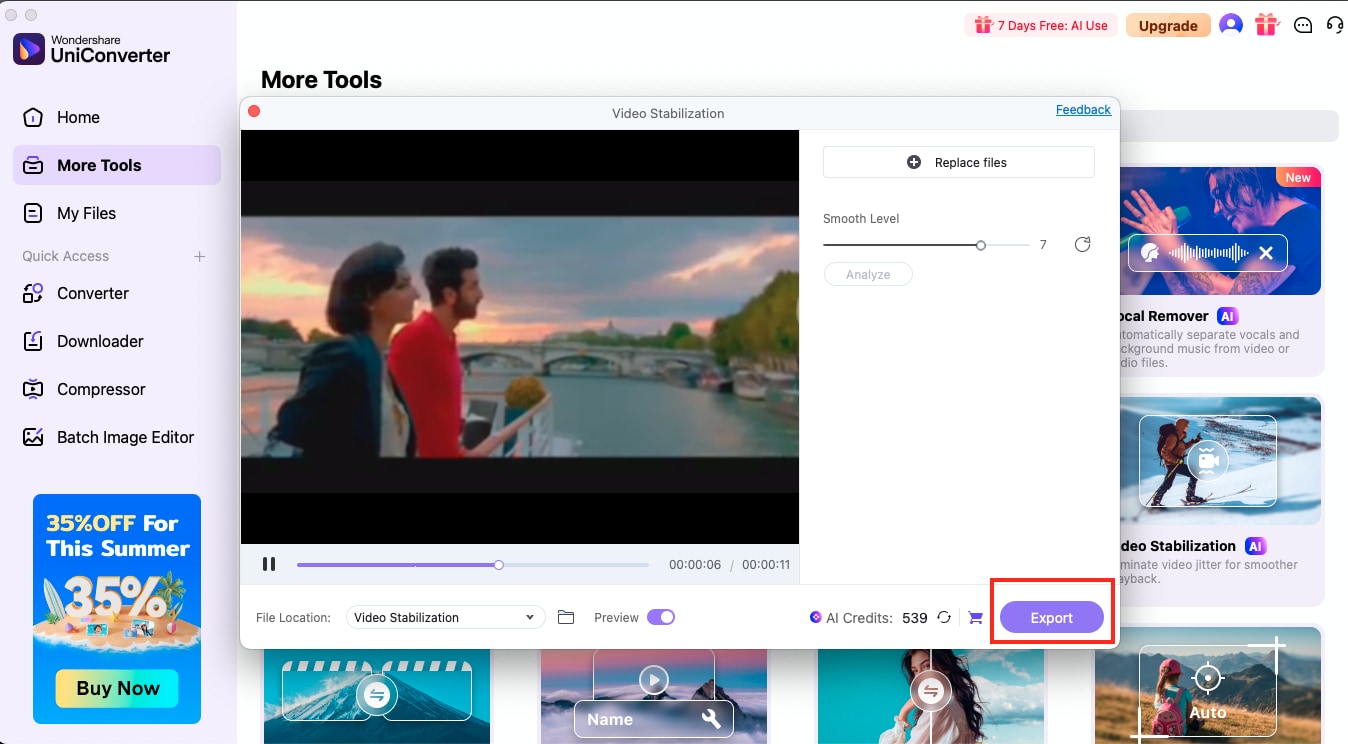Image resolution: width=1348 pixels, height=744 pixels.
Task: Click the Upgrade button
Action: click(1168, 26)
